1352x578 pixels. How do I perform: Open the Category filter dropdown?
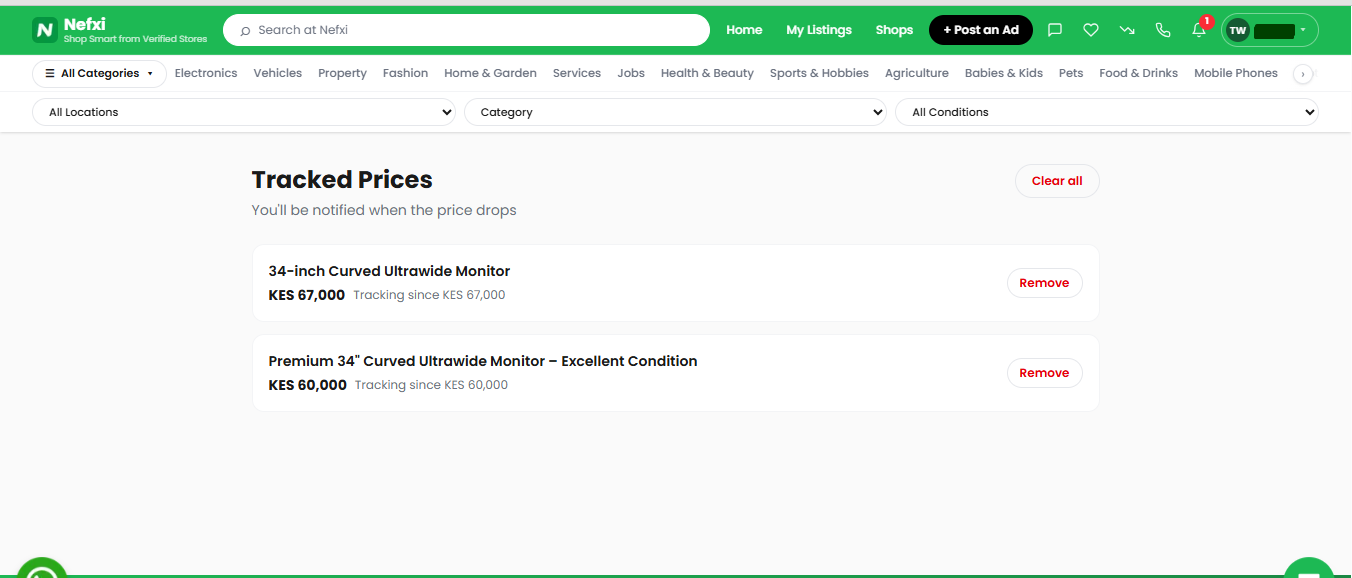pyautogui.click(x=676, y=112)
